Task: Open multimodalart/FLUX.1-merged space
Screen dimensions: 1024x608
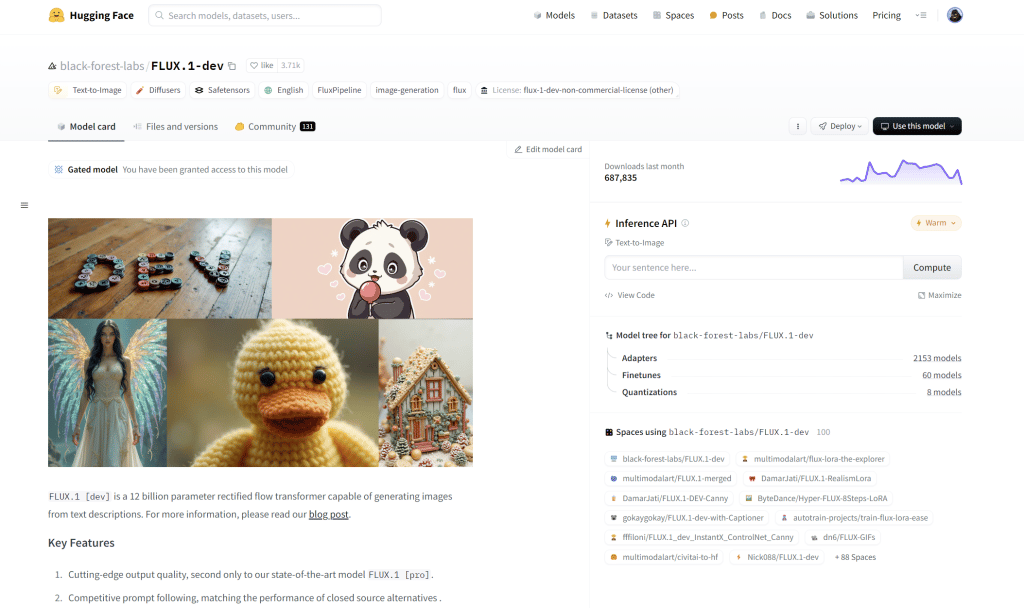Action: tap(671, 479)
